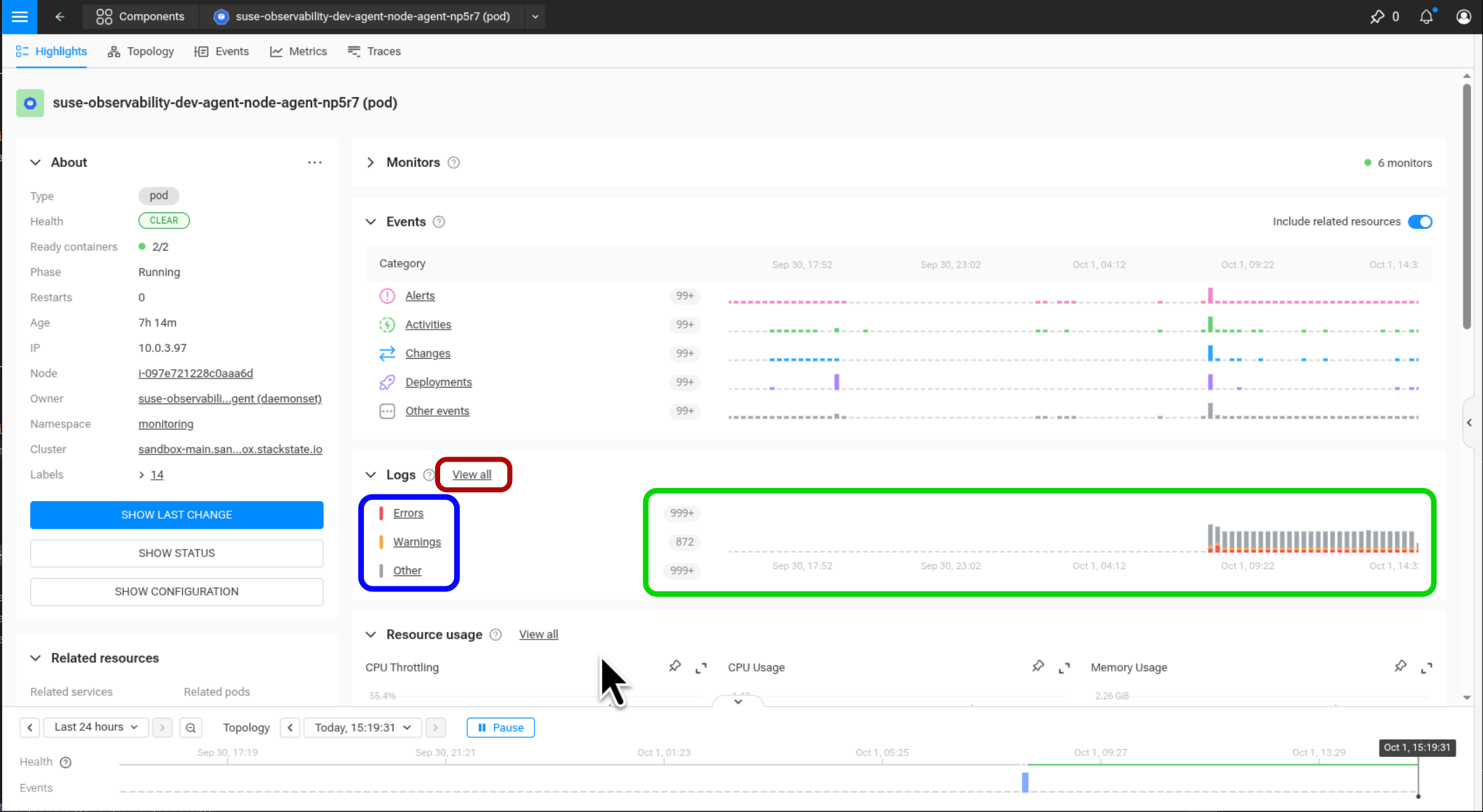Open the Warnings logs link
The height and width of the screenshot is (812, 1483).
pyautogui.click(x=417, y=541)
